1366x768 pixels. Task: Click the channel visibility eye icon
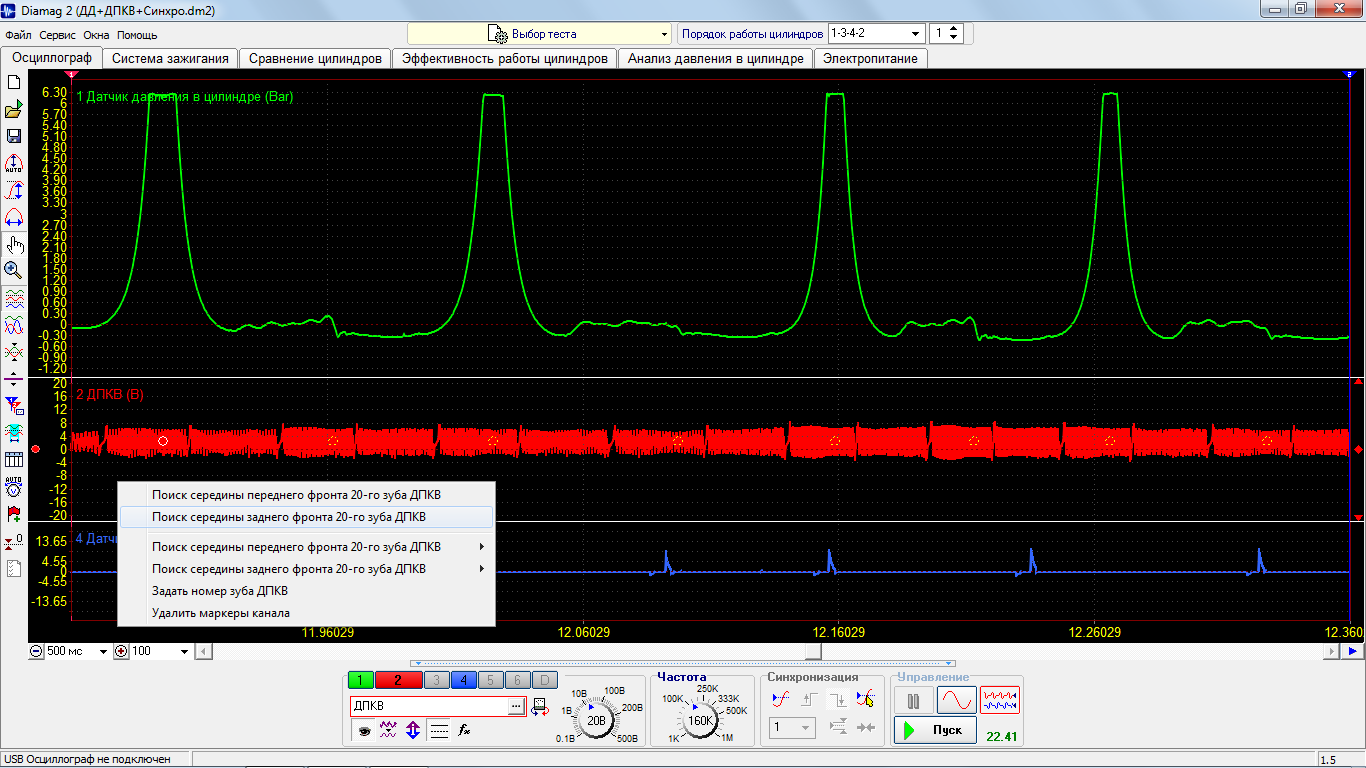pyautogui.click(x=365, y=731)
